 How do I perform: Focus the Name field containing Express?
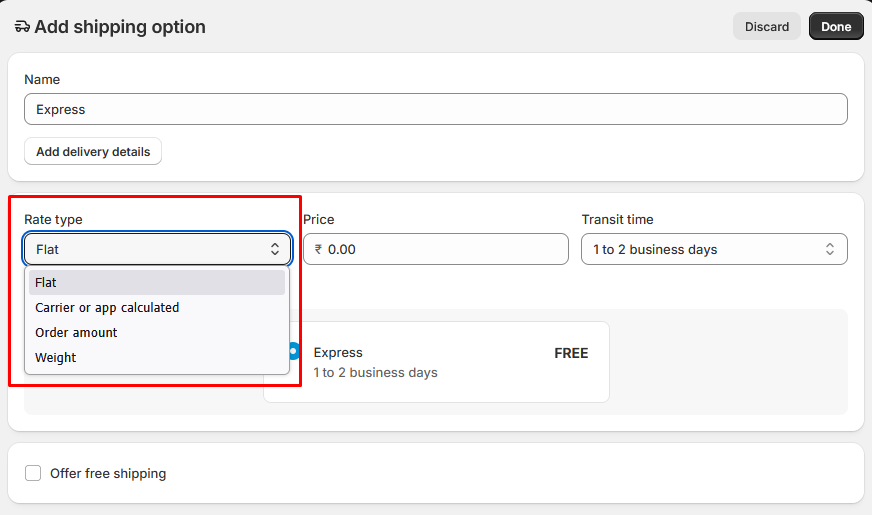click(435, 109)
